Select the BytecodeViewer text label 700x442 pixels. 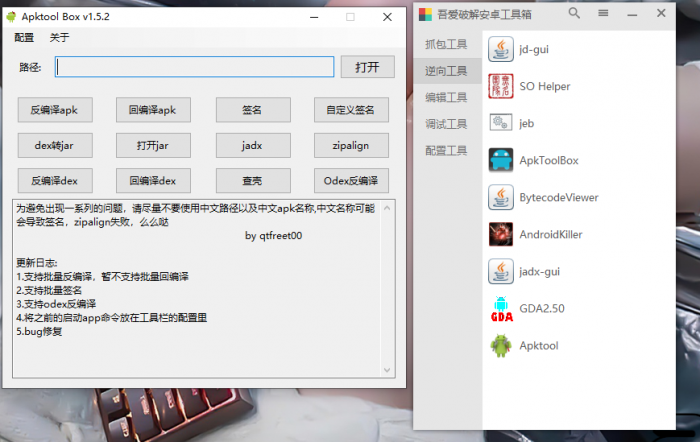point(558,197)
